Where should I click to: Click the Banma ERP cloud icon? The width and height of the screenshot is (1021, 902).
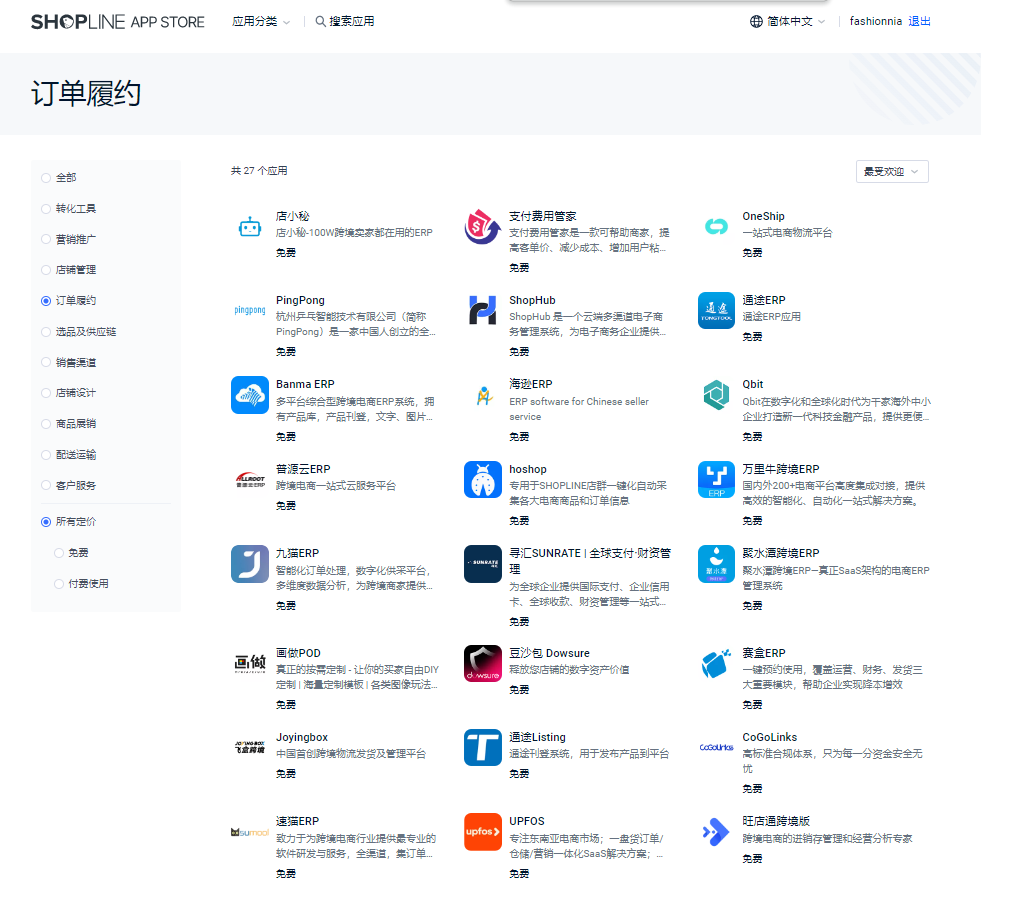(x=249, y=395)
